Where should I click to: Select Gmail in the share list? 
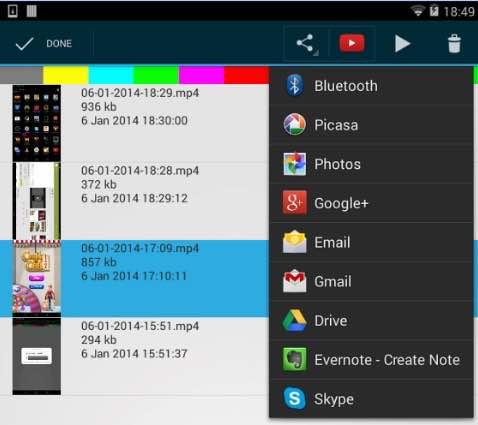tap(371, 281)
